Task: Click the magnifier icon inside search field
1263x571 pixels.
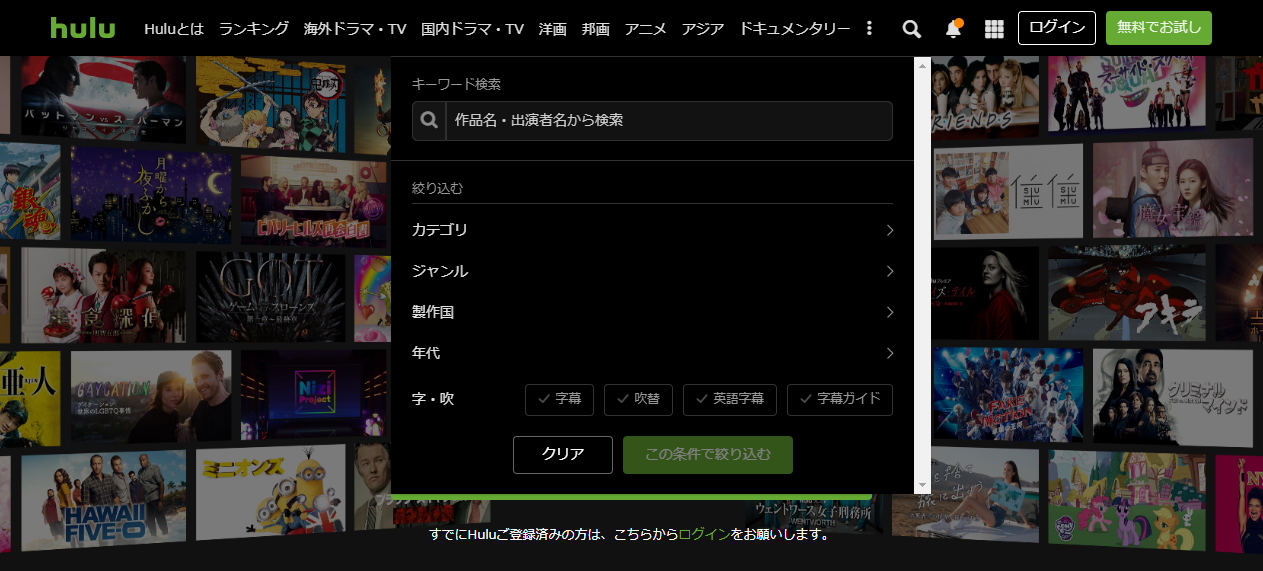Action: point(429,120)
